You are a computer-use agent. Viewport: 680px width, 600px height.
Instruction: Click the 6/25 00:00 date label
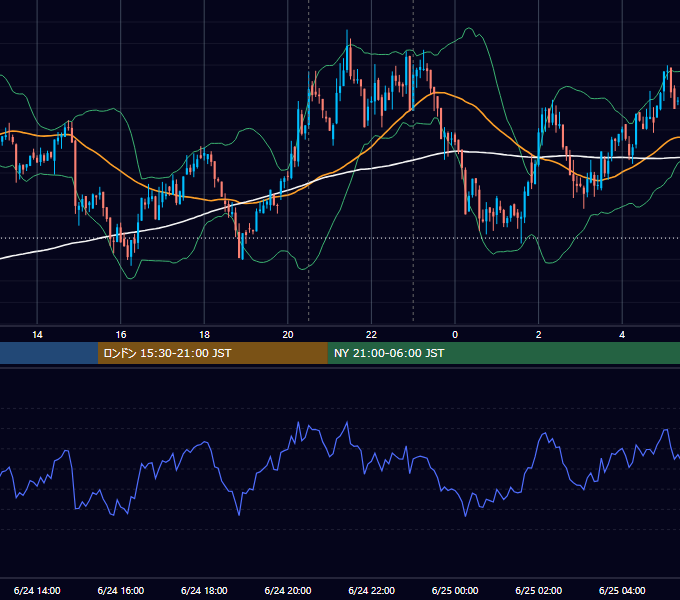[455, 590]
